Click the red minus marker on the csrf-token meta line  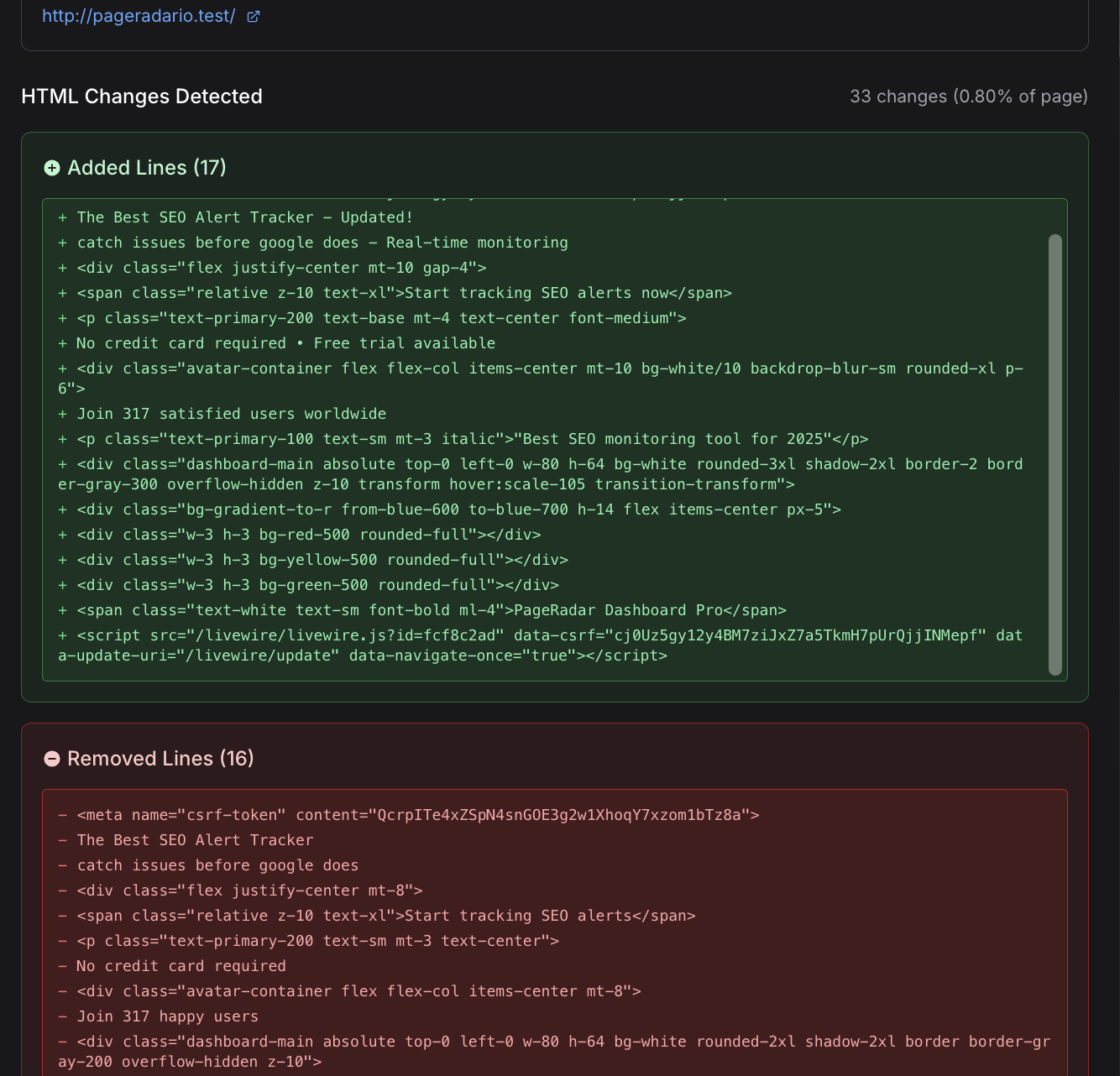click(61, 814)
